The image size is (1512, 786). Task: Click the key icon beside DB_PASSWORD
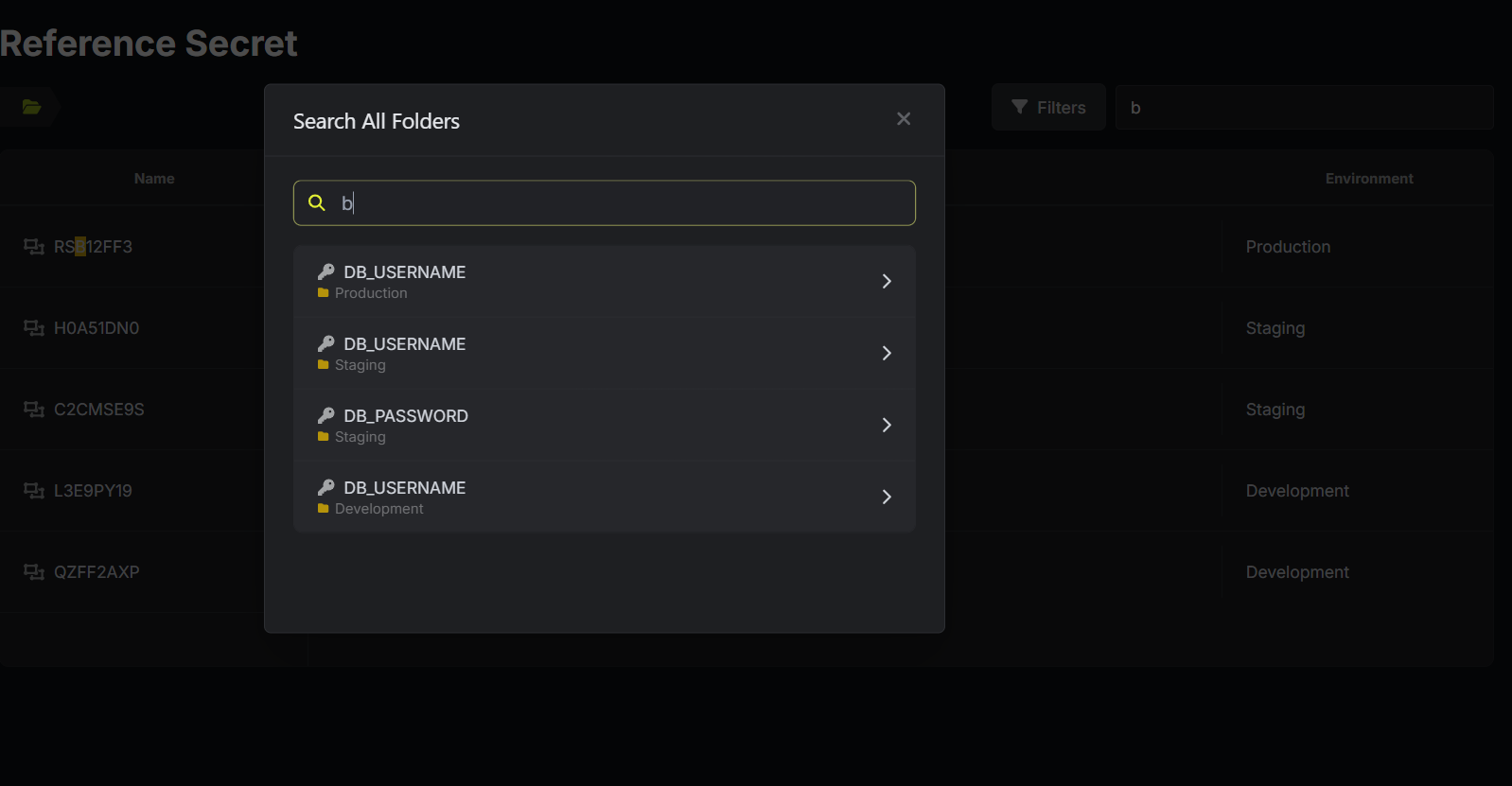(x=326, y=415)
